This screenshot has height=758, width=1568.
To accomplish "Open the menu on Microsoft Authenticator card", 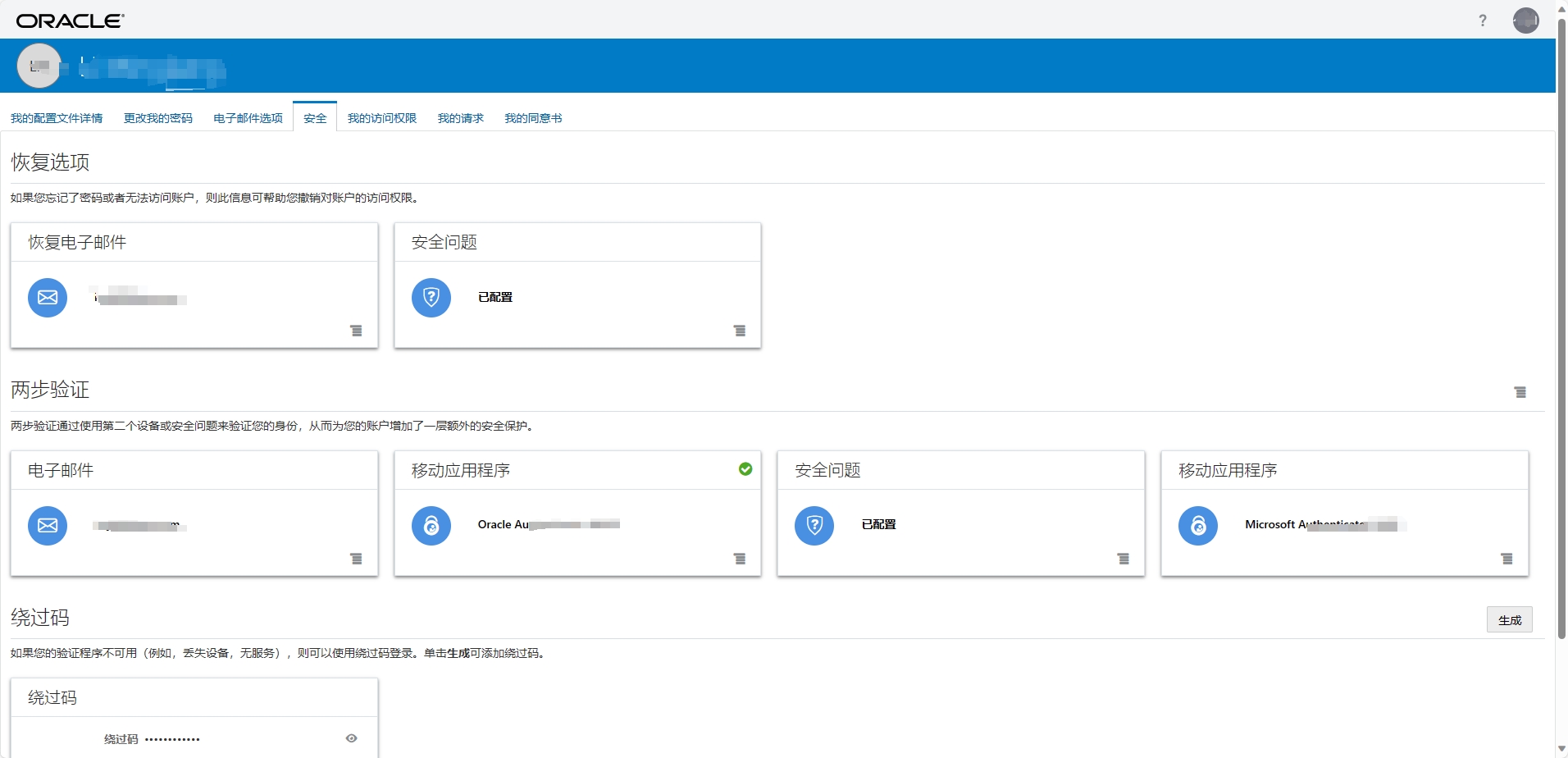I will pos(1506,559).
